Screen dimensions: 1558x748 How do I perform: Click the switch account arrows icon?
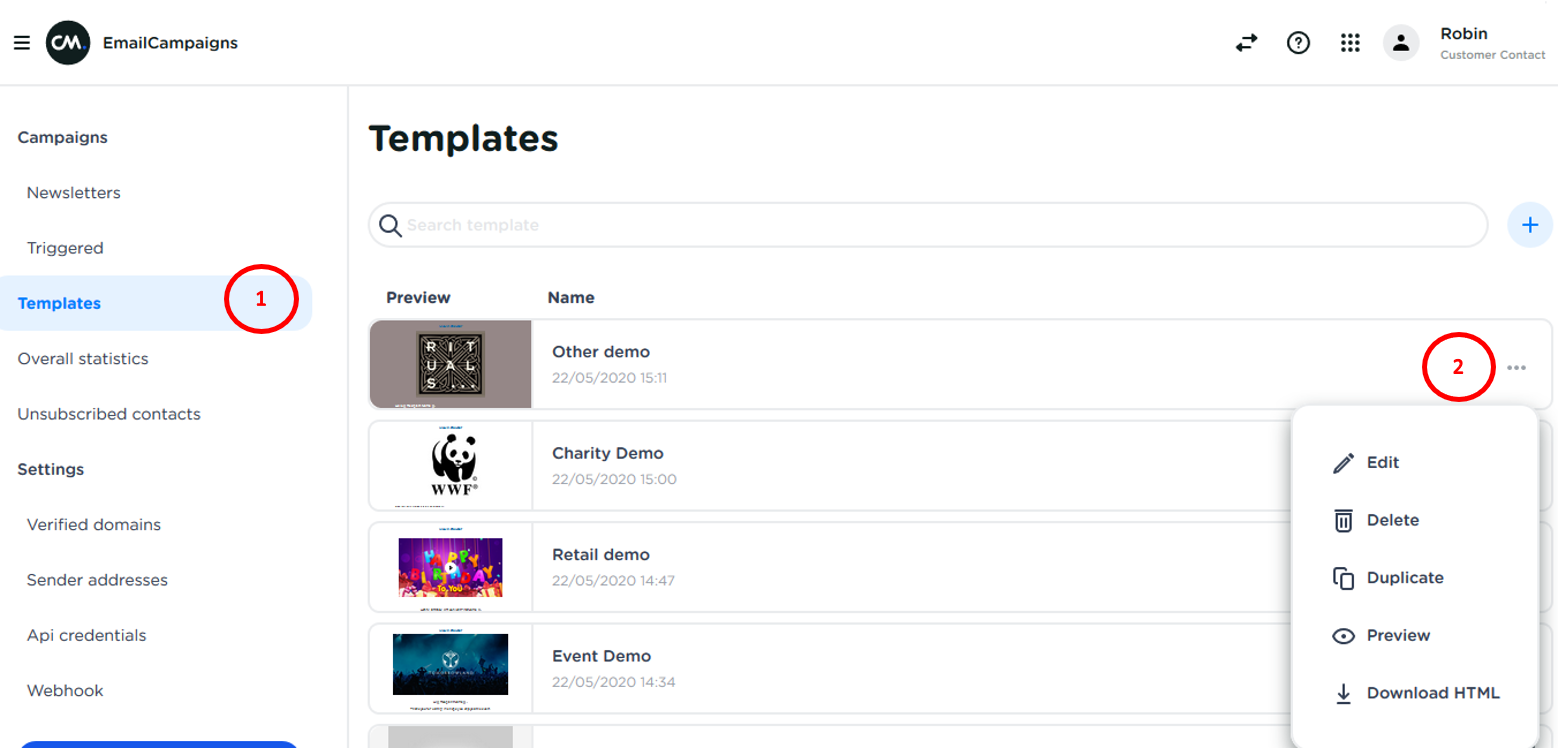[x=1246, y=43]
